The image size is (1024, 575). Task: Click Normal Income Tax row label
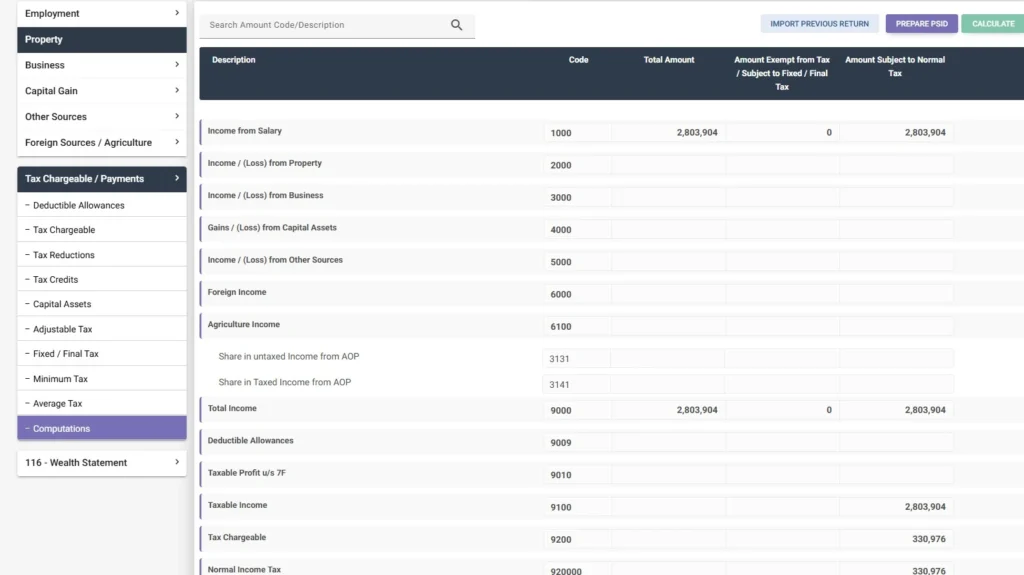click(244, 569)
